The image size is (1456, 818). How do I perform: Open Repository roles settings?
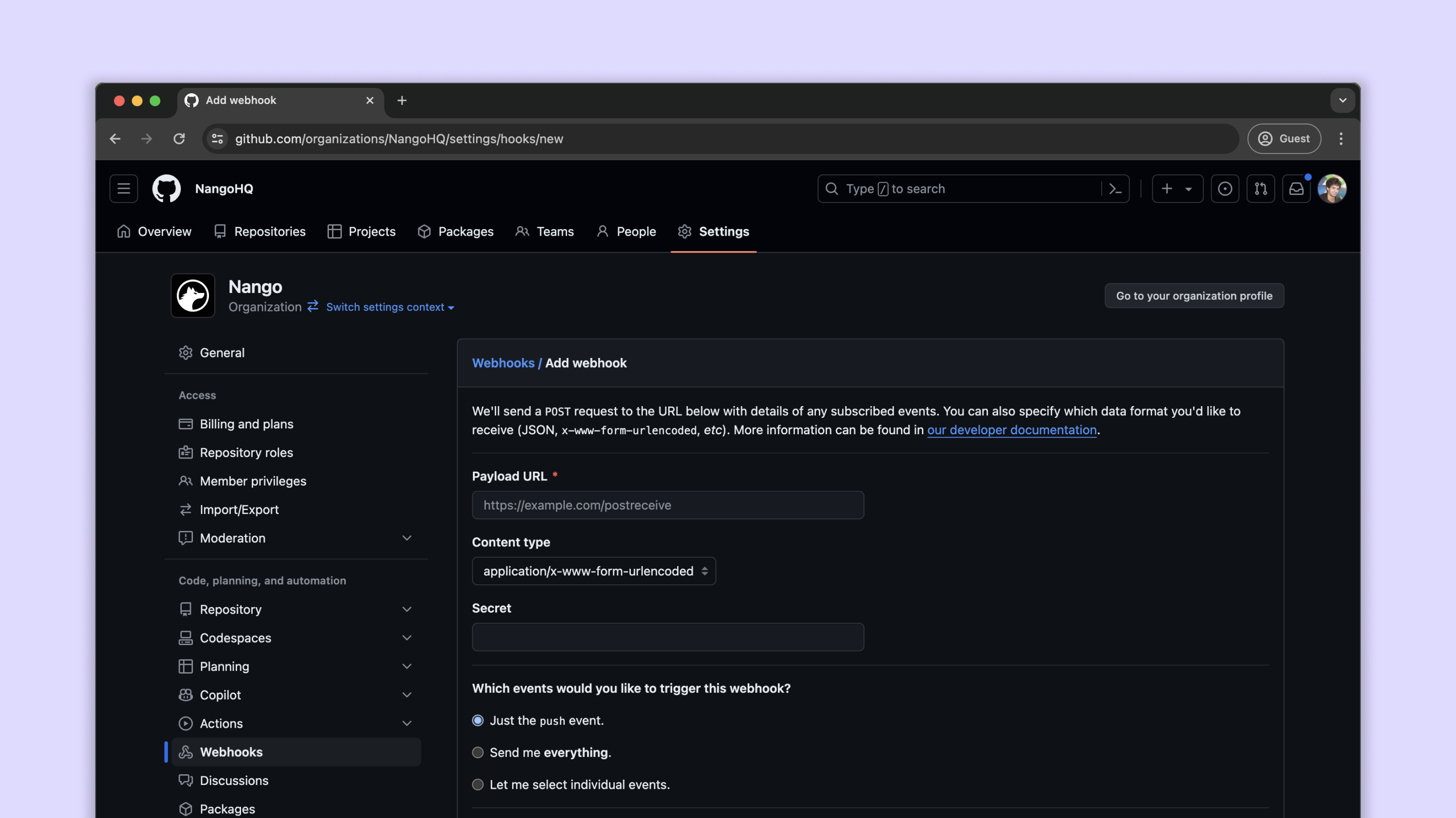point(296,453)
